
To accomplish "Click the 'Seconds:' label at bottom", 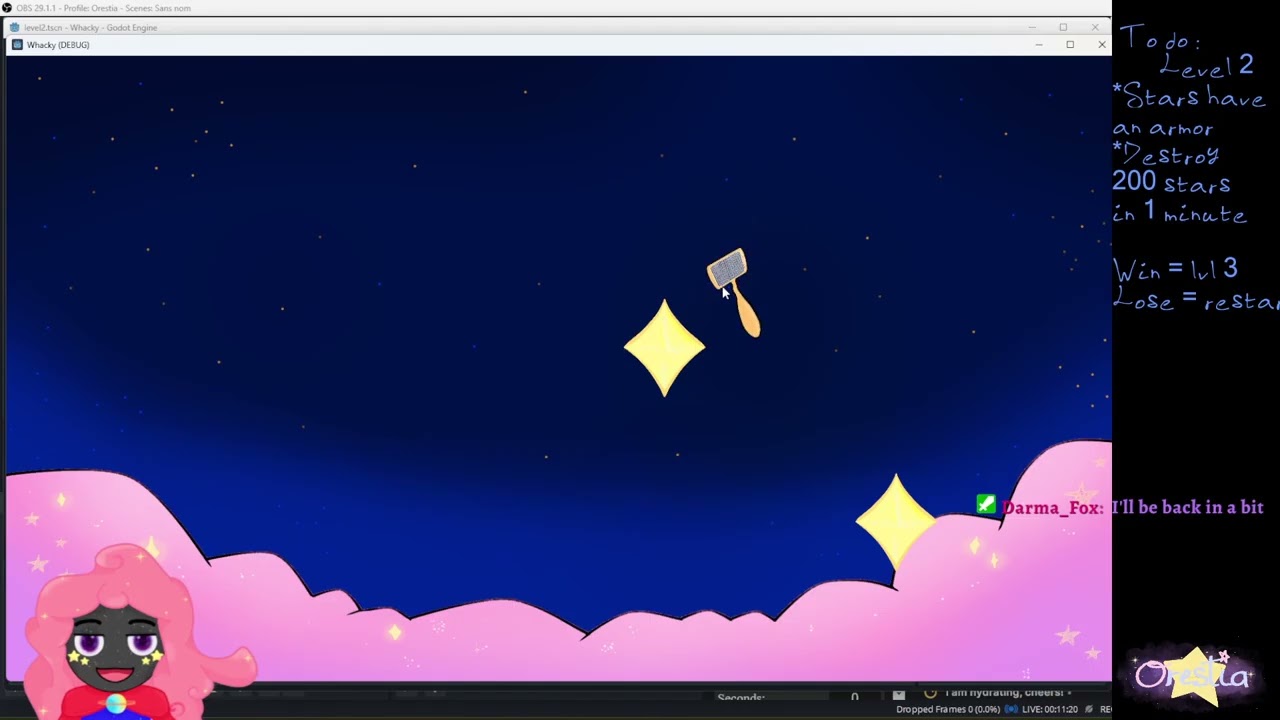I will point(741,697).
